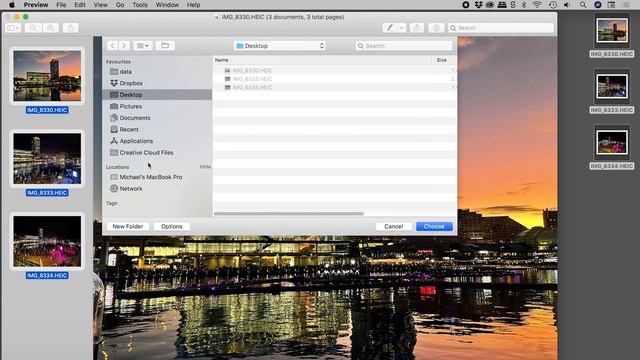Click the file dialog Search field

click(x=404, y=46)
